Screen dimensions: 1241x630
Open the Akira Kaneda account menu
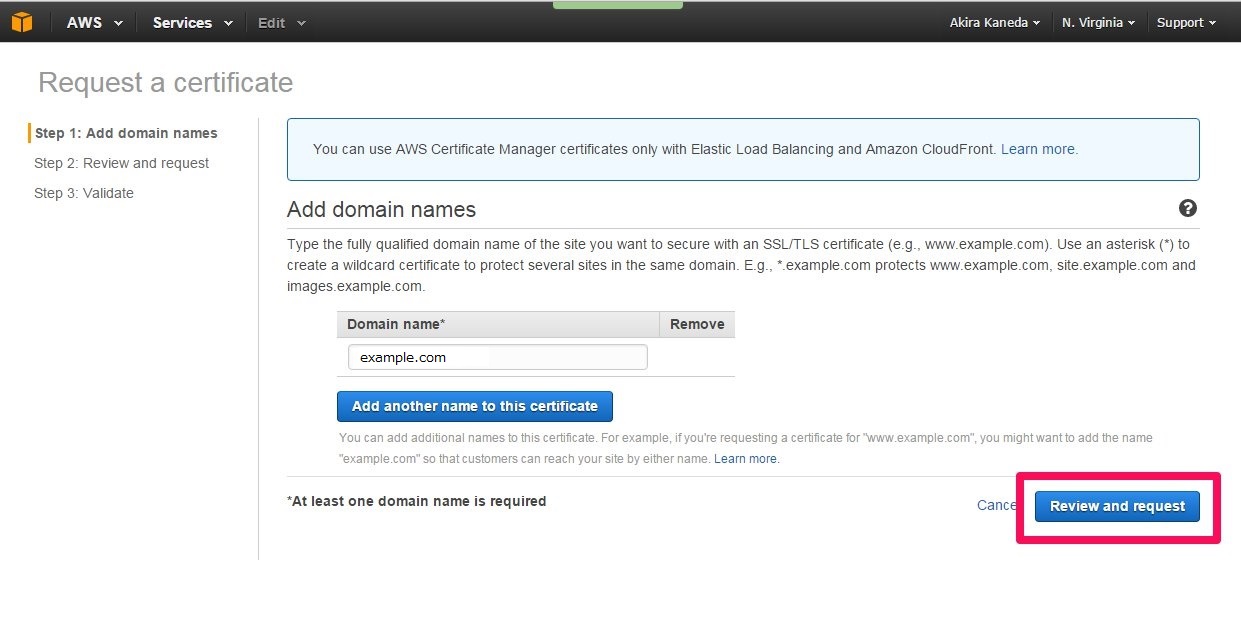click(x=994, y=22)
